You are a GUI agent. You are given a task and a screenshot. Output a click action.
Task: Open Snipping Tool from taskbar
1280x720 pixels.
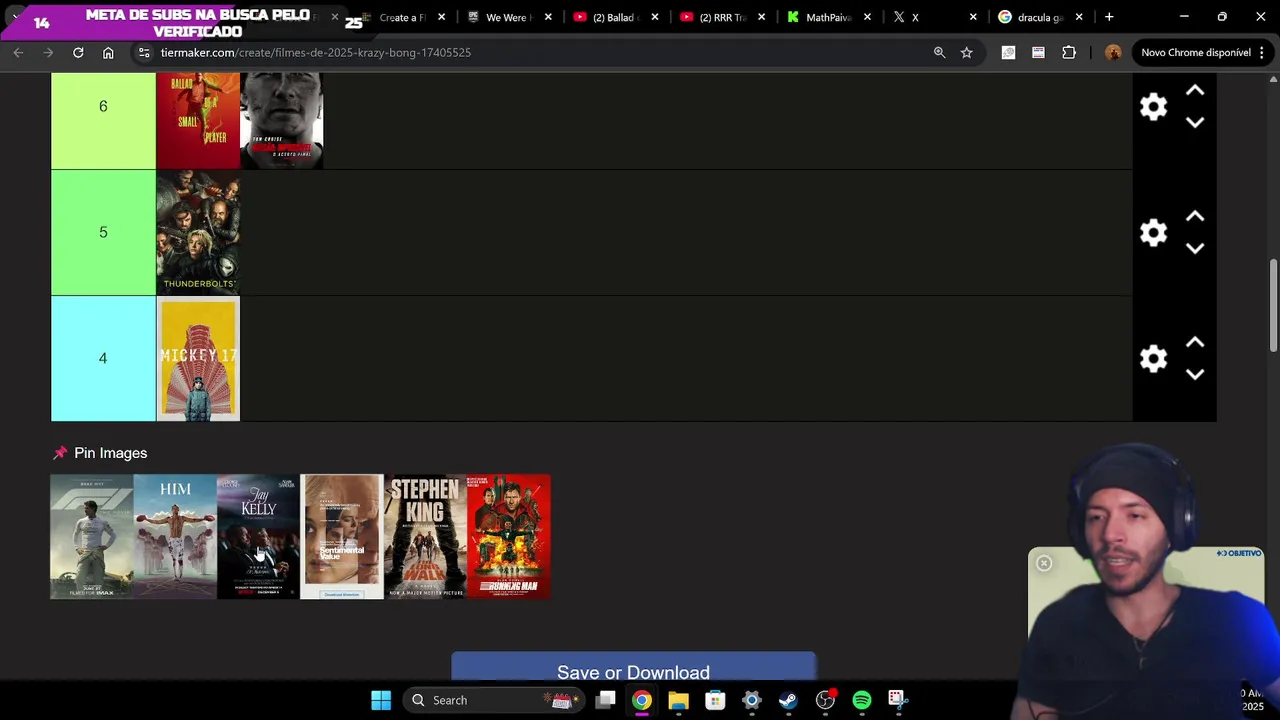pyautogui.click(x=897, y=700)
